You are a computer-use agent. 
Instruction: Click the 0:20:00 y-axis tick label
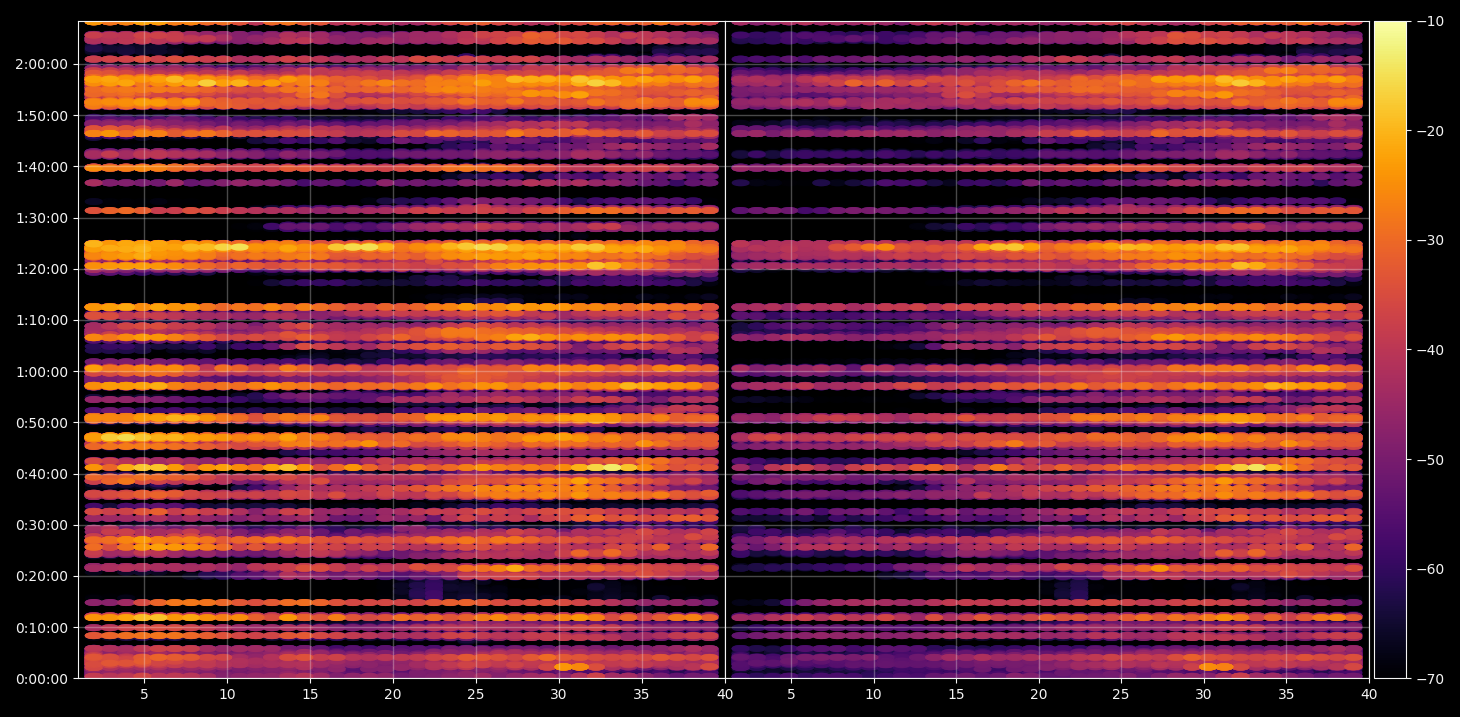42,576
